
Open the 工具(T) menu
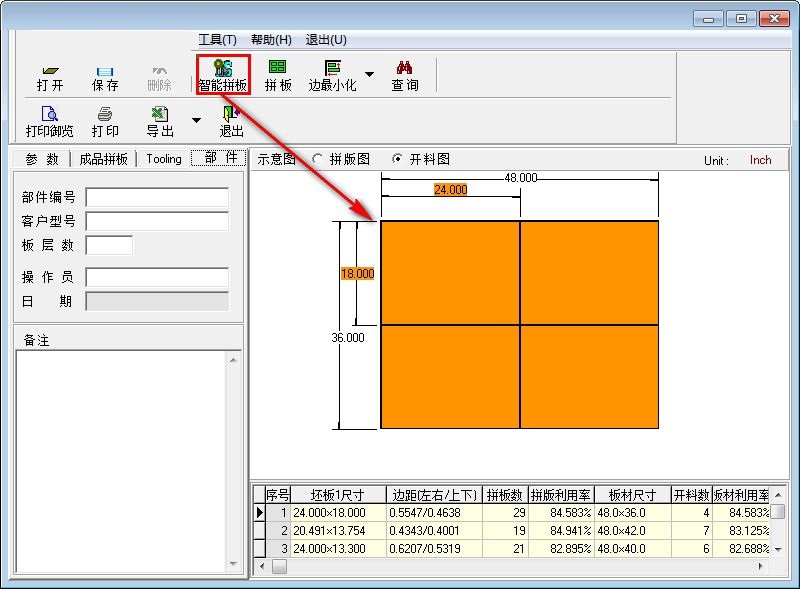click(x=217, y=40)
